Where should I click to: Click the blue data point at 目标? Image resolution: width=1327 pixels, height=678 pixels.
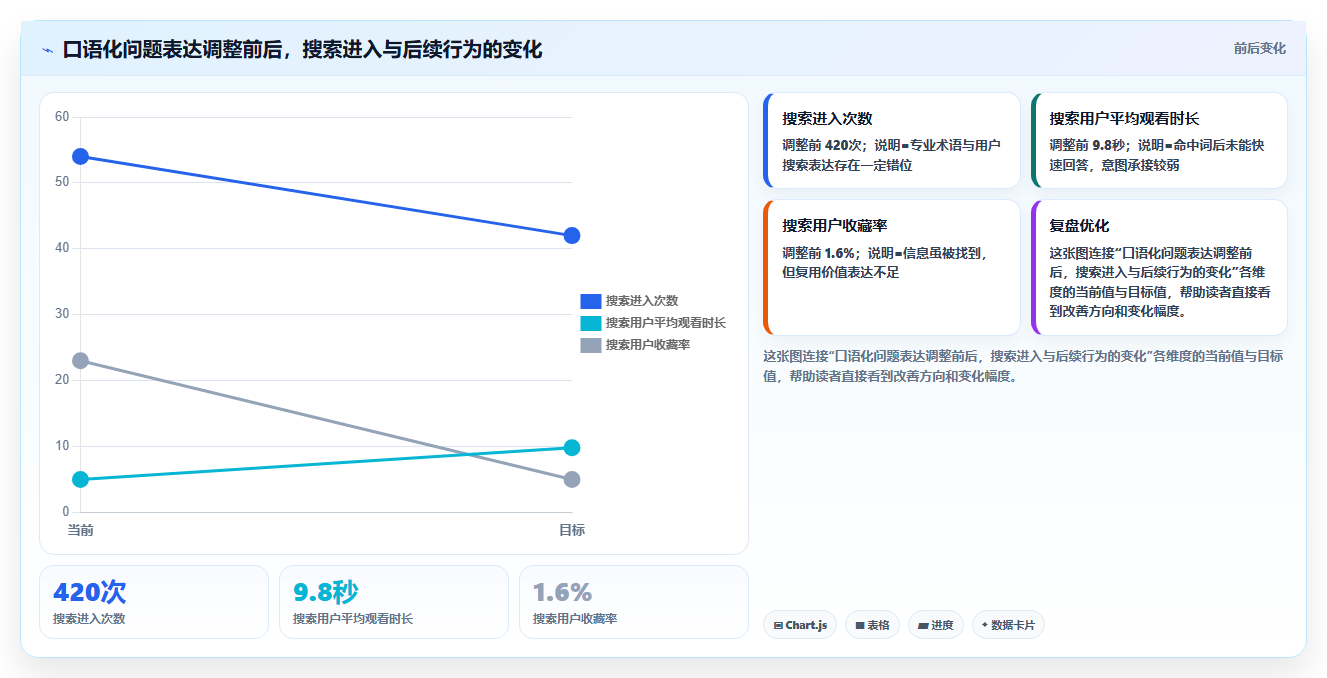point(572,235)
